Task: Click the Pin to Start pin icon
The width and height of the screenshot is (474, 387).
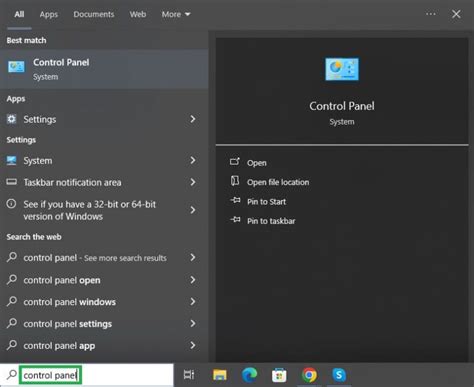Action: tap(235, 200)
